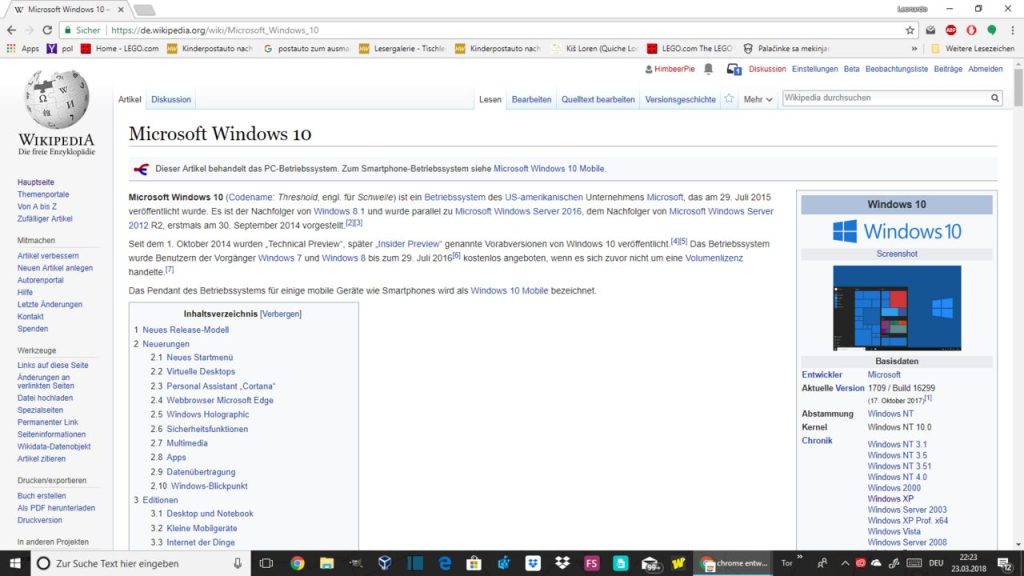Image resolution: width=1024 pixels, height=576 pixels.
Task: Open File Explorer from the taskbar
Action: [327, 563]
